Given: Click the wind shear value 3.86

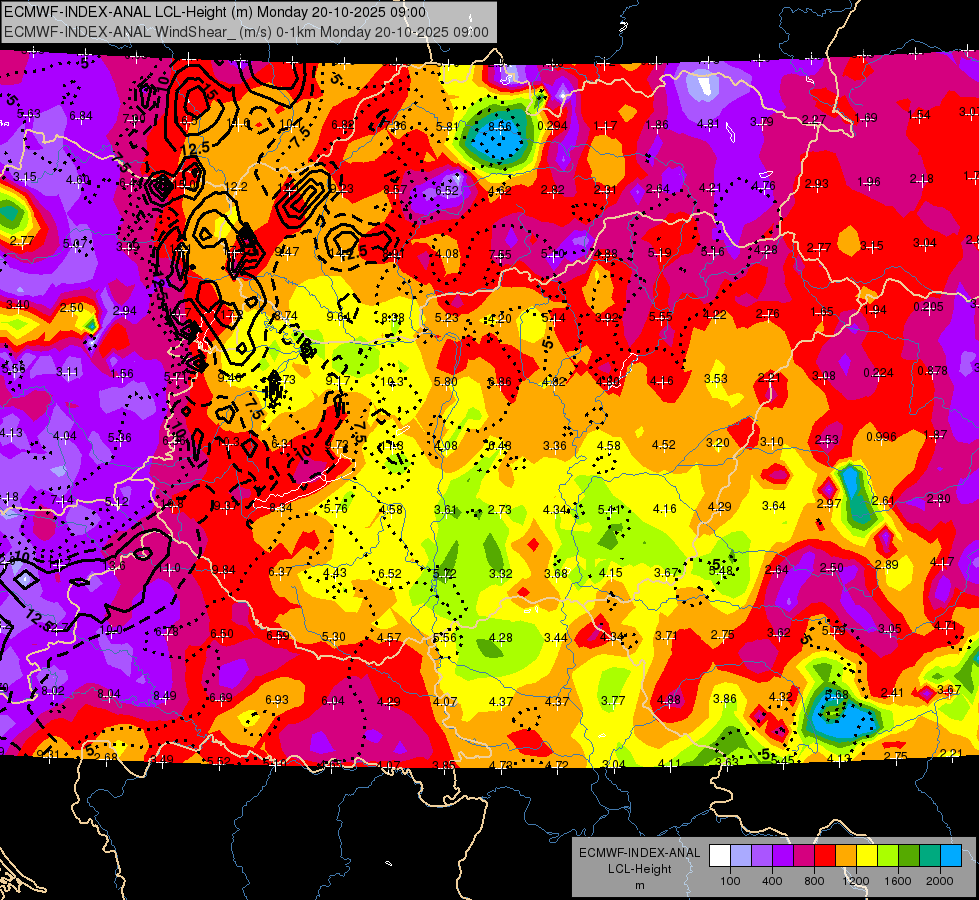Looking at the screenshot, I should pos(725,699).
